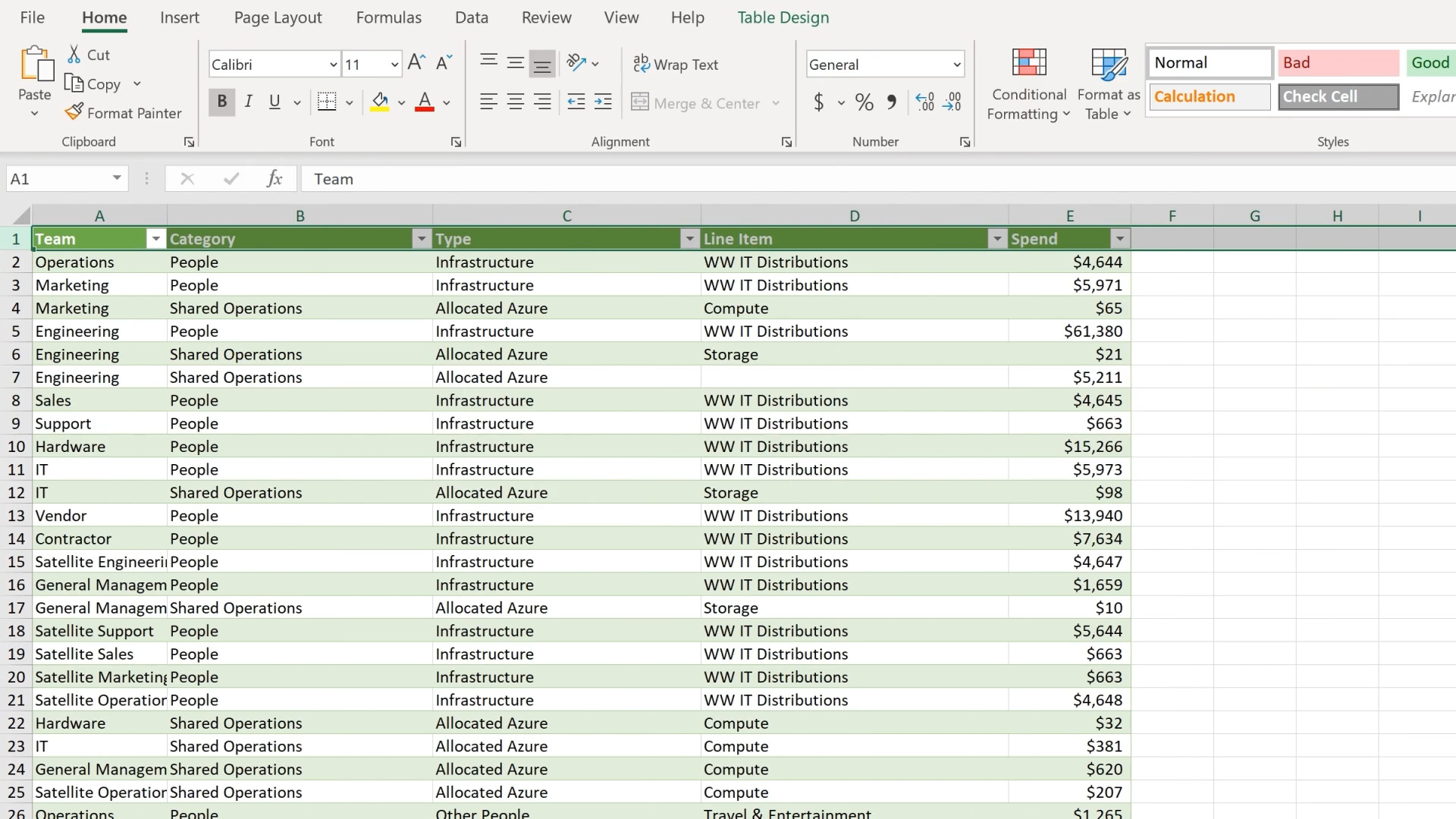Screen dimensions: 1456x819
Task: Open the Team column filter dropdown
Action: click(155, 239)
